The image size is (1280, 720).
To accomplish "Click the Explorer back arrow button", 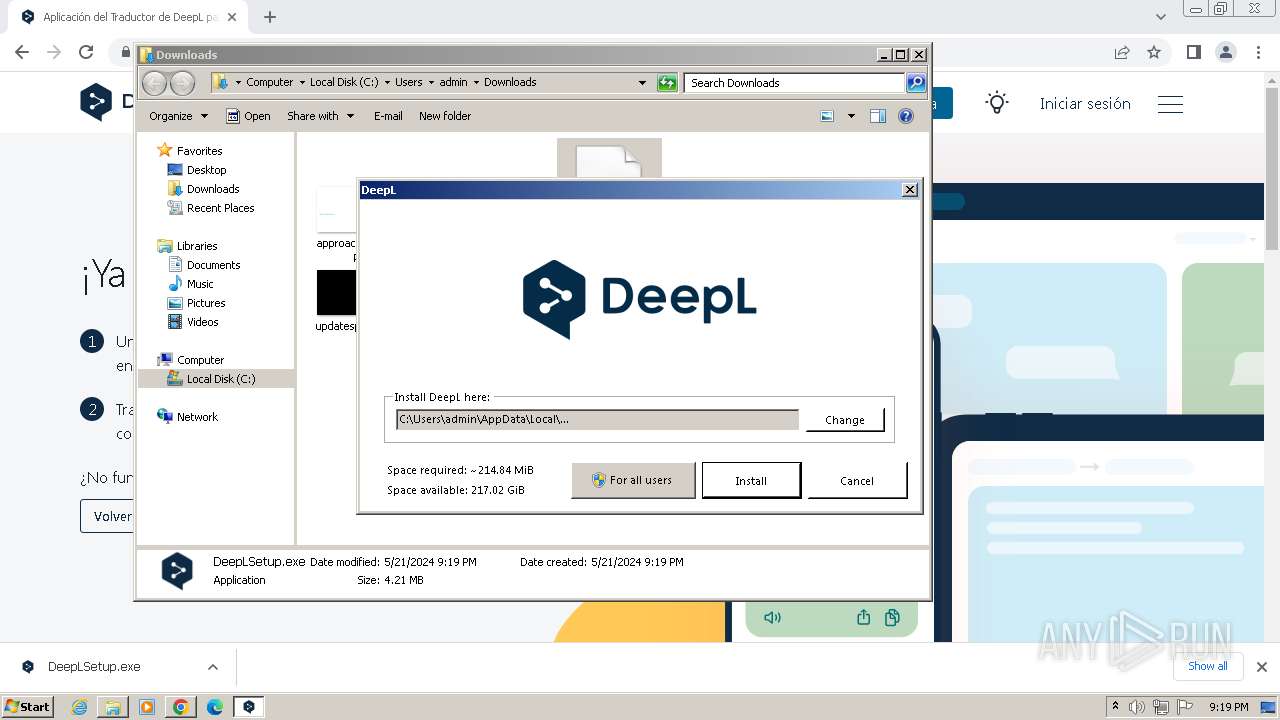I will (x=155, y=83).
